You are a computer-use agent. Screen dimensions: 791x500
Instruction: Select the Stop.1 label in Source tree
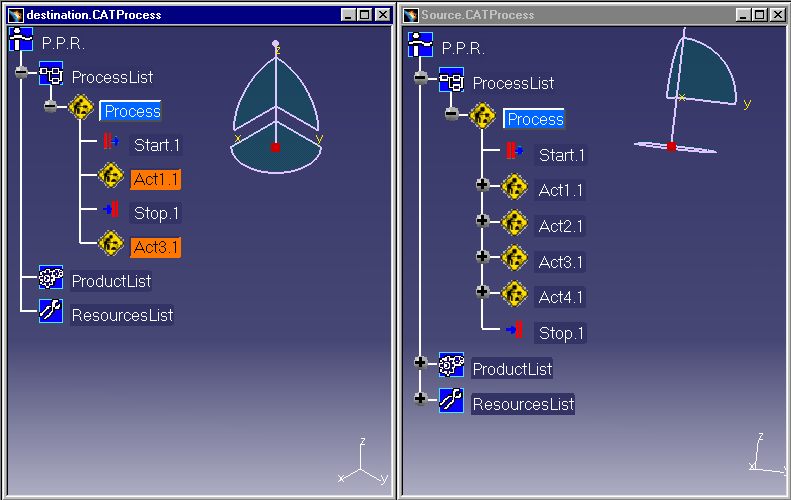[561, 333]
